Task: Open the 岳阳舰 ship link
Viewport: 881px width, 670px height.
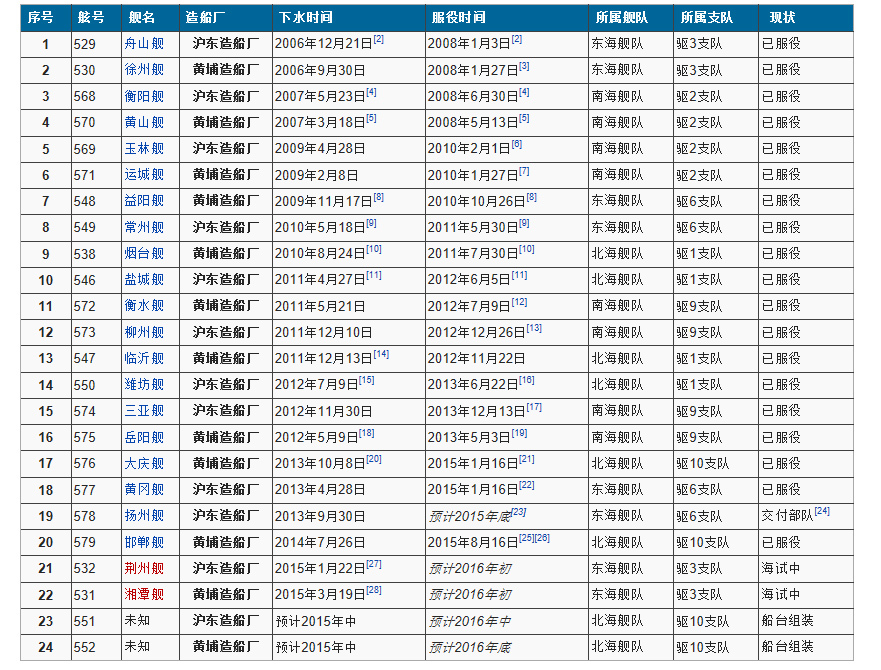Action: tap(144, 437)
